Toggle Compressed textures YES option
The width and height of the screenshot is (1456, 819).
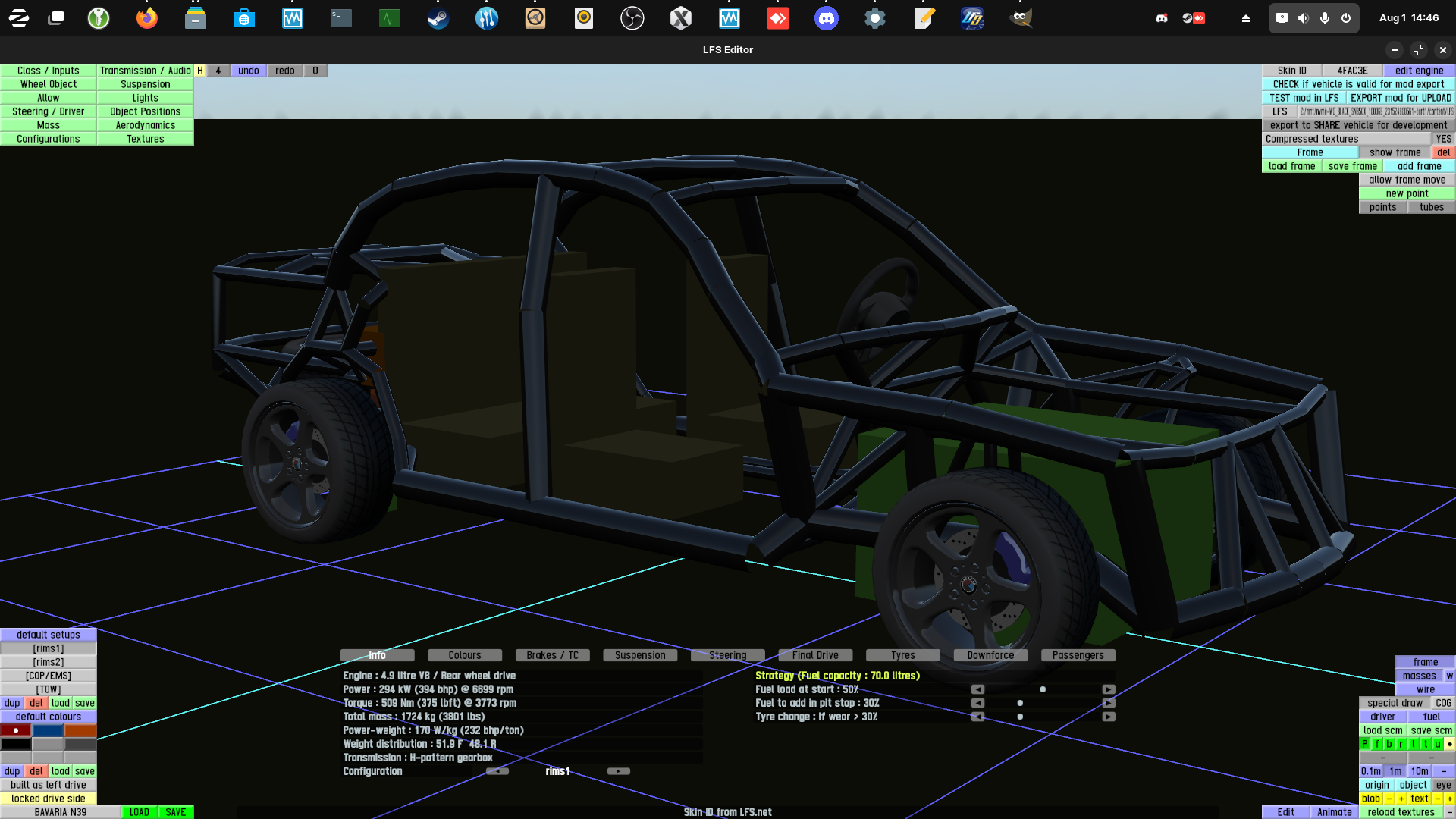(x=1443, y=139)
